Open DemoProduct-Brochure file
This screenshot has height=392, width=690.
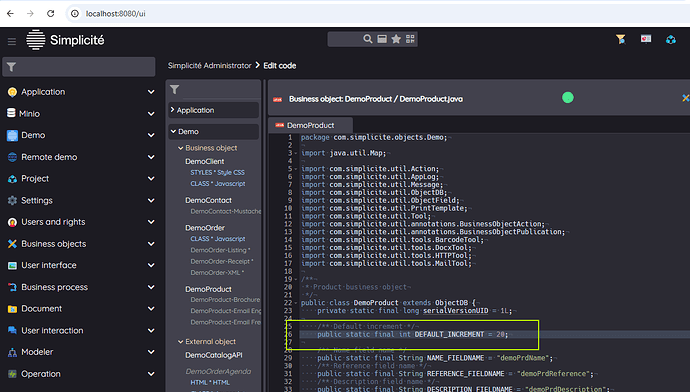click(225, 300)
